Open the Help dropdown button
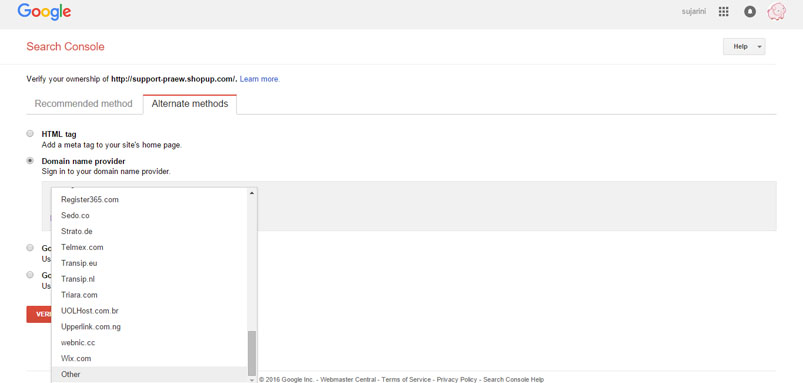 click(x=744, y=47)
